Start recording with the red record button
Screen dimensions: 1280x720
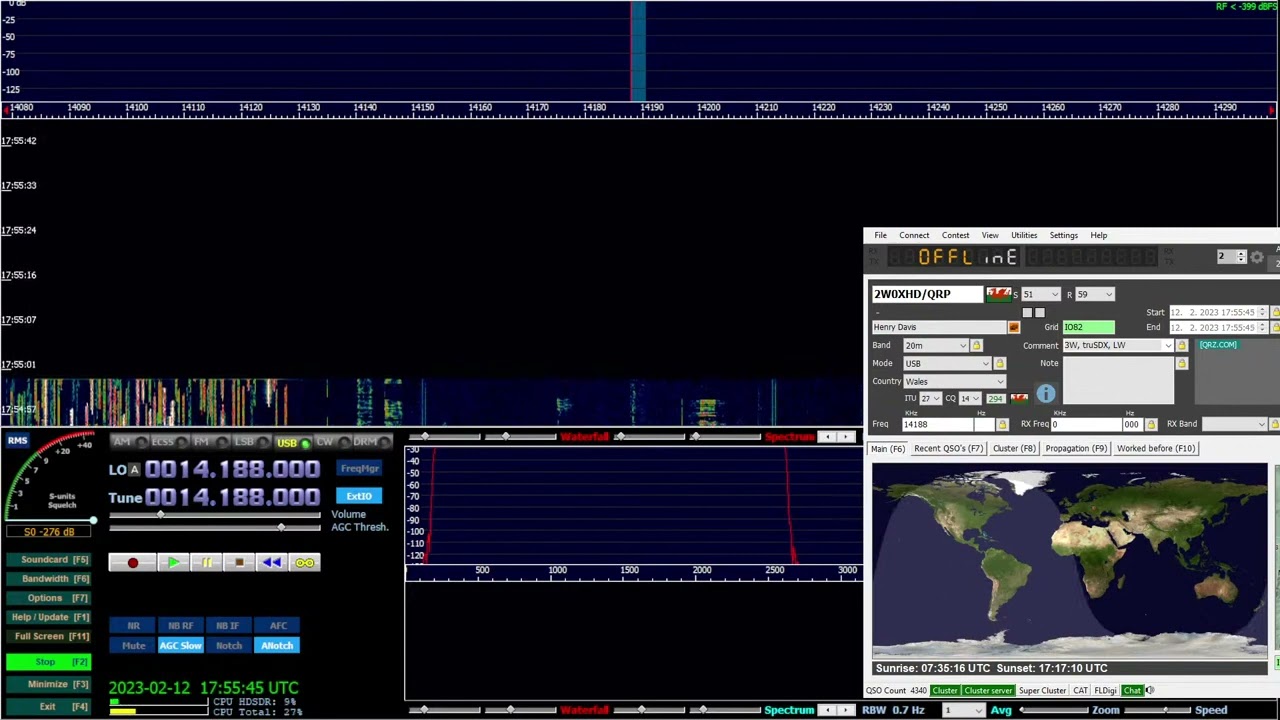[133, 563]
